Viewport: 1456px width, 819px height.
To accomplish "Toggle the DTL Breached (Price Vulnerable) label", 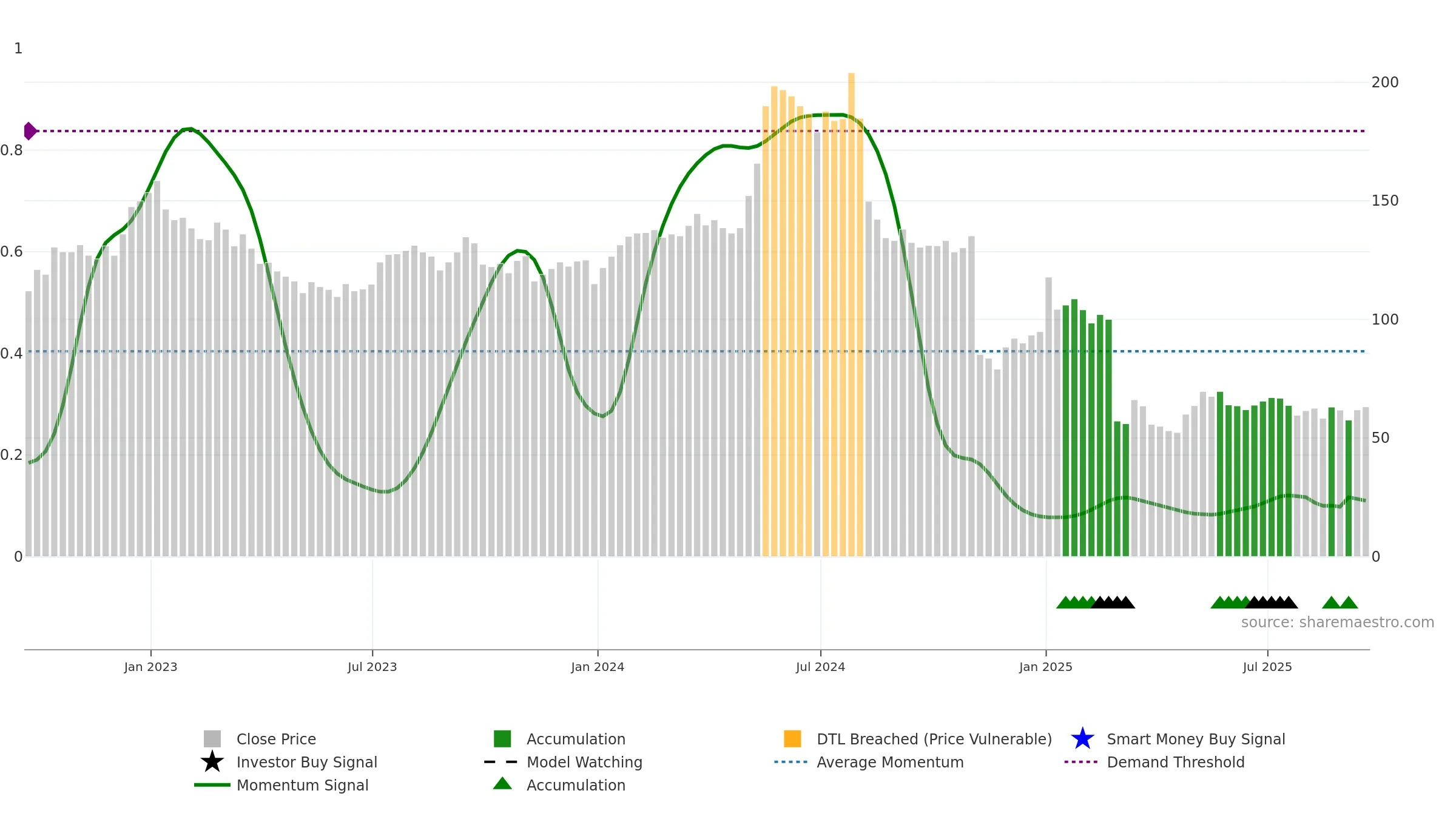I will coord(934,739).
